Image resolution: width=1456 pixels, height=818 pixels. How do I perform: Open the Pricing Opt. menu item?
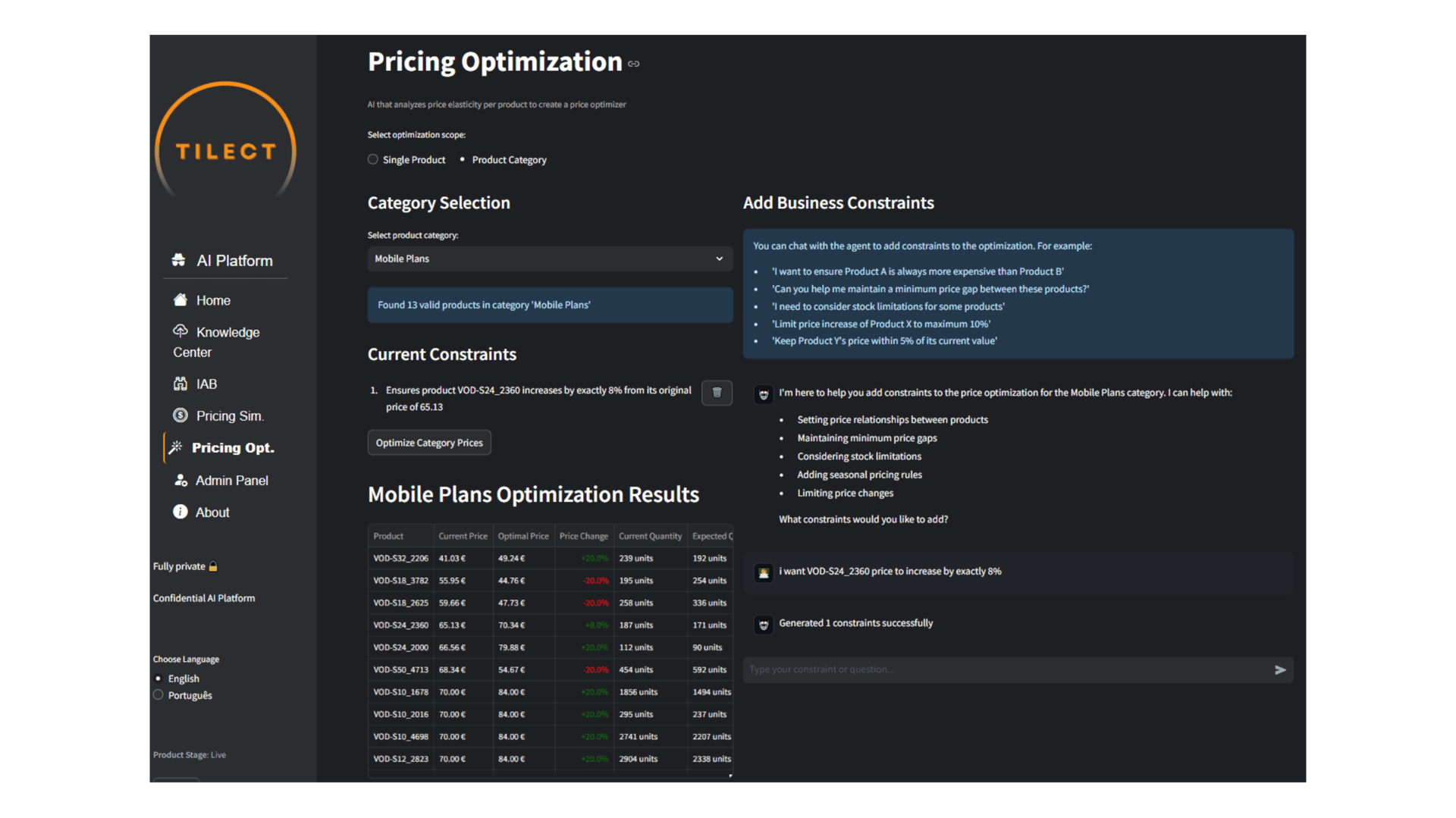point(232,448)
